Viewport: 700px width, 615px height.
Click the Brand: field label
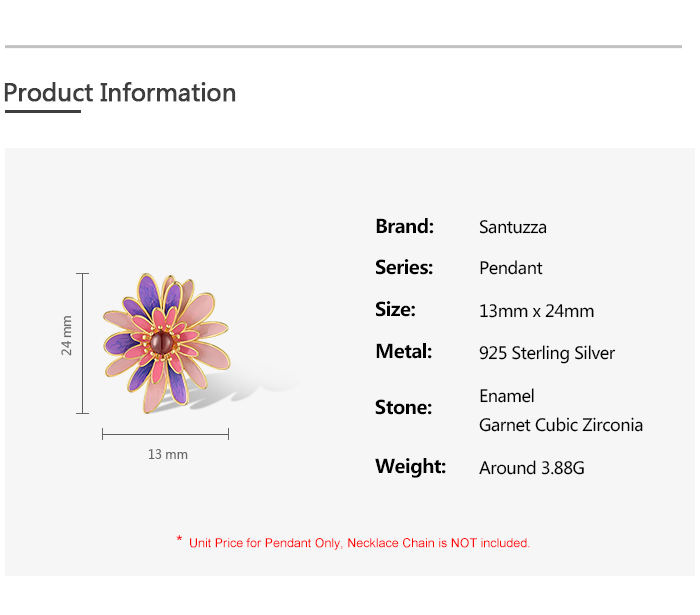coord(404,226)
